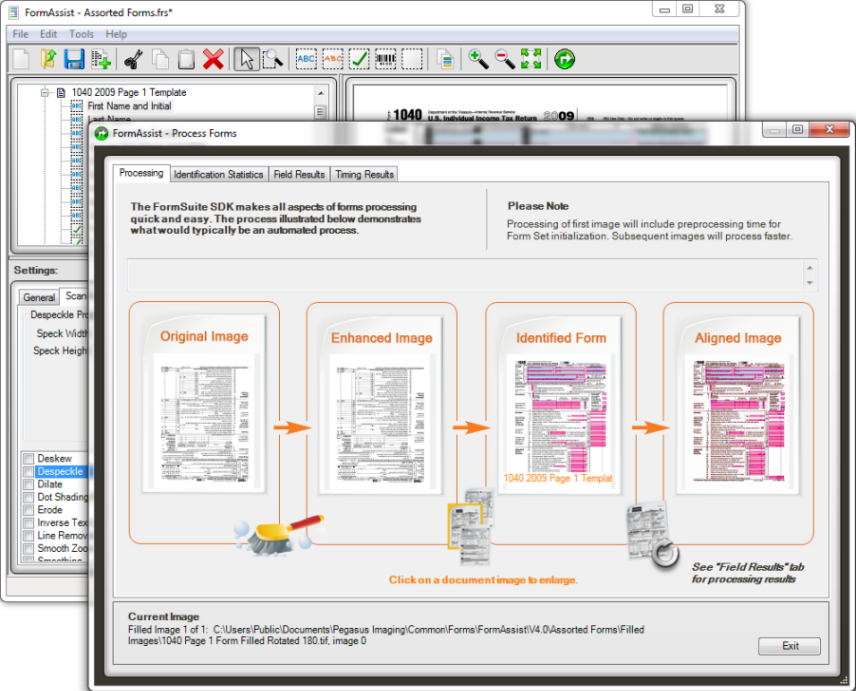
Task: Open the Edit menu
Action: point(48,34)
